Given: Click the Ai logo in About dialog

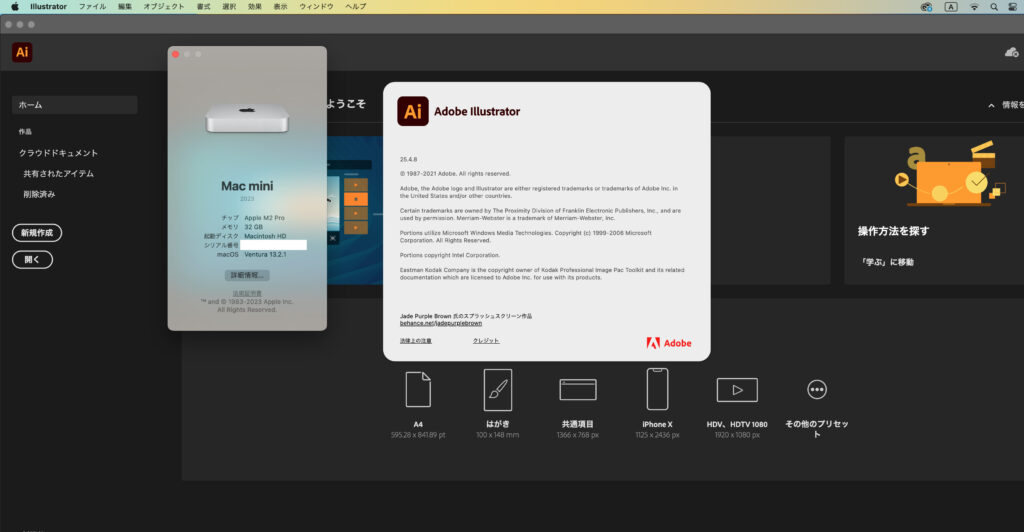Looking at the screenshot, I should coord(413,111).
